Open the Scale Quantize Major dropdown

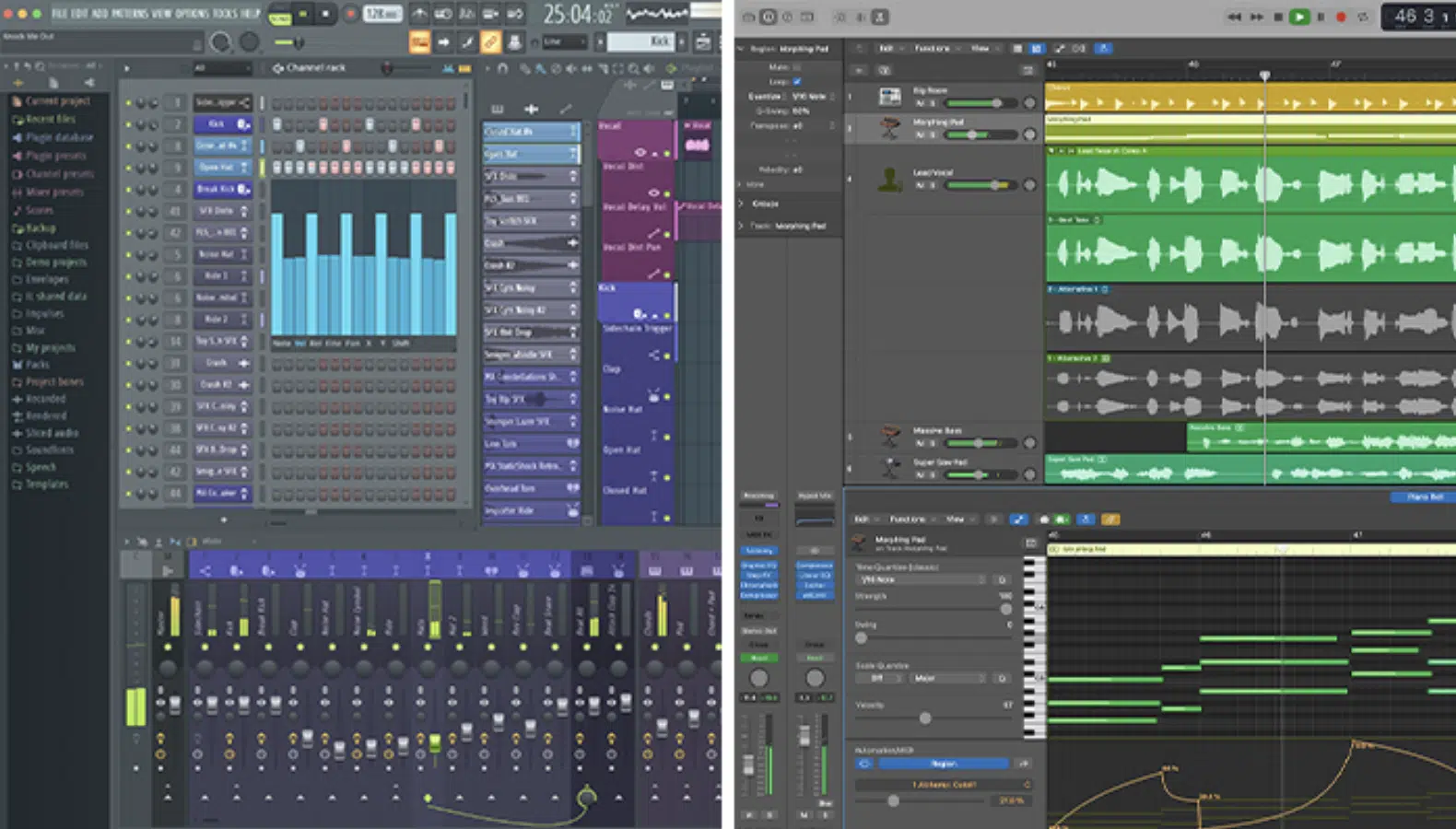click(x=948, y=678)
